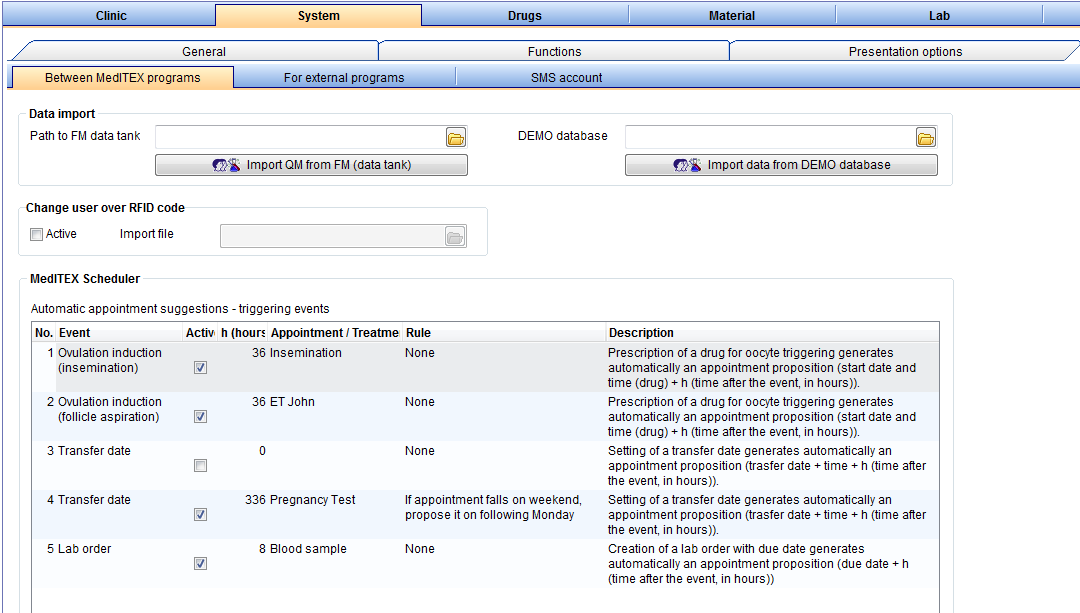Image resolution: width=1080 pixels, height=613 pixels.
Task: Check Active for row 3 Transfer date
Action: (x=200, y=466)
